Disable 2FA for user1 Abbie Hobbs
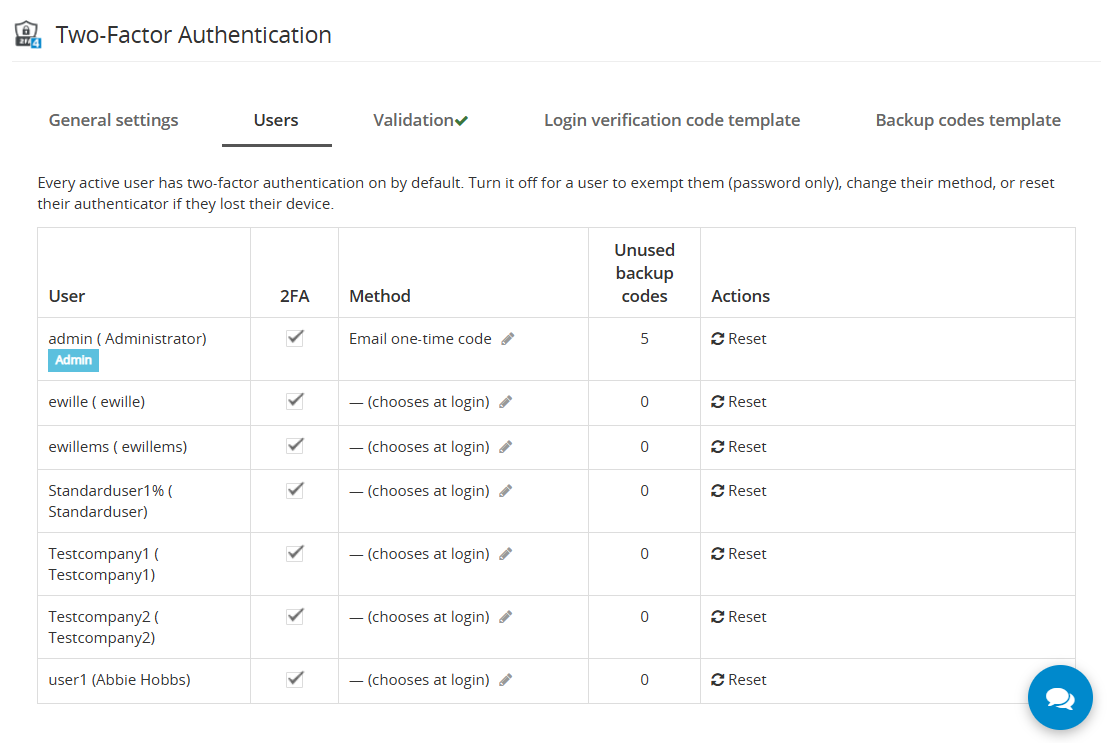Screen dimensions: 1119x743 pos(295,679)
